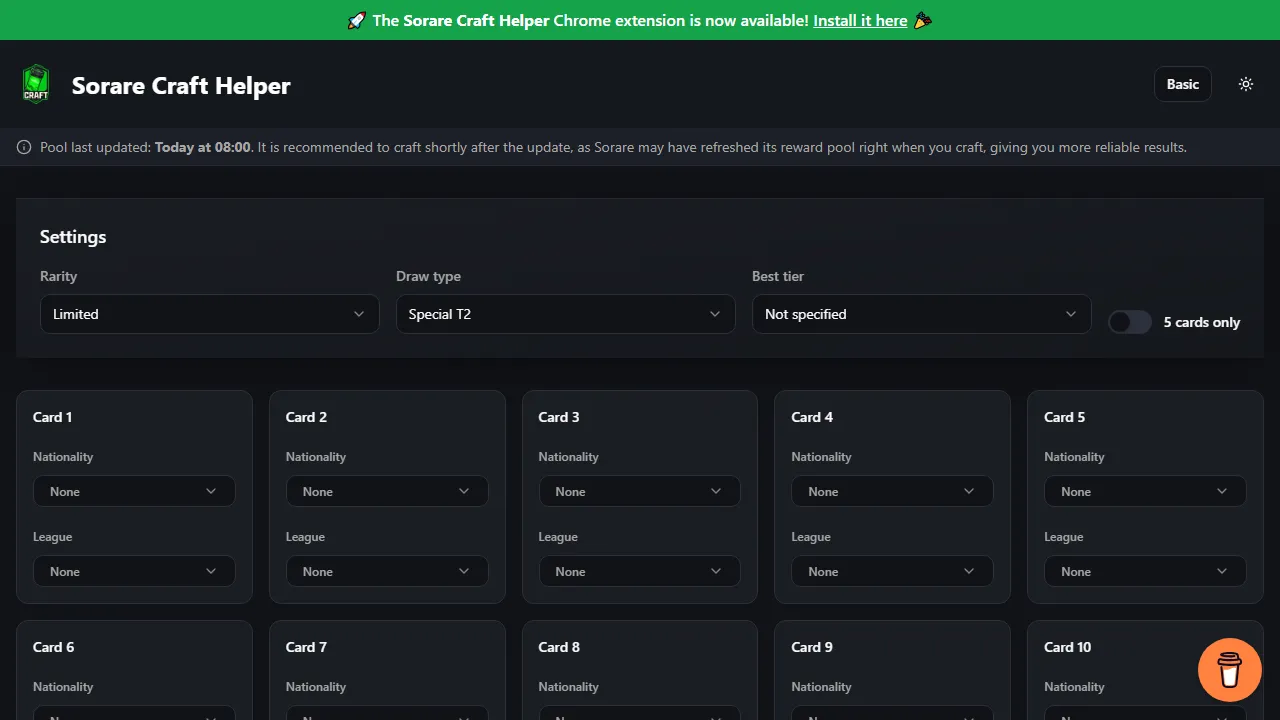Follow the Install it here link
This screenshot has width=1280, height=720.
click(860, 20)
